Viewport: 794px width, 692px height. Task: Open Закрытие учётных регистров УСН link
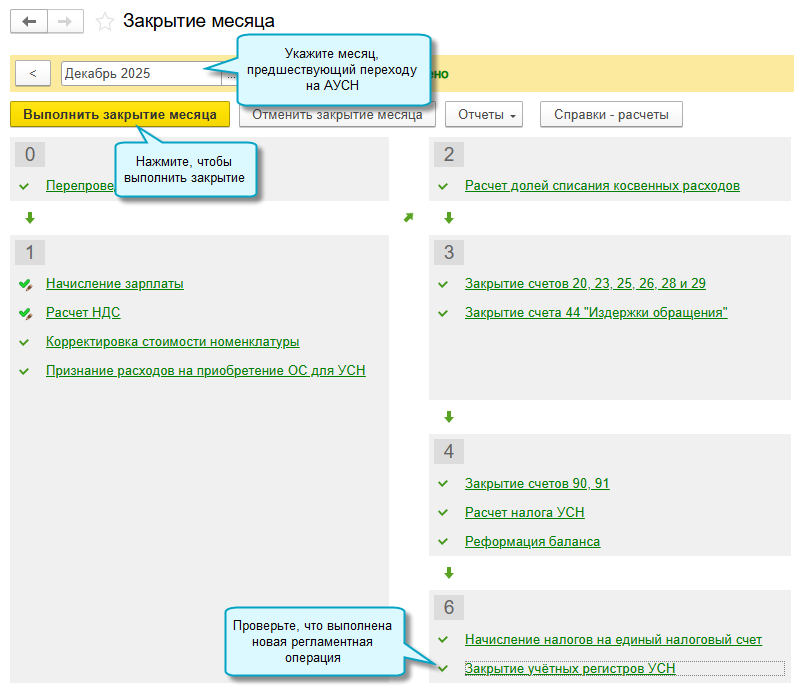point(570,669)
